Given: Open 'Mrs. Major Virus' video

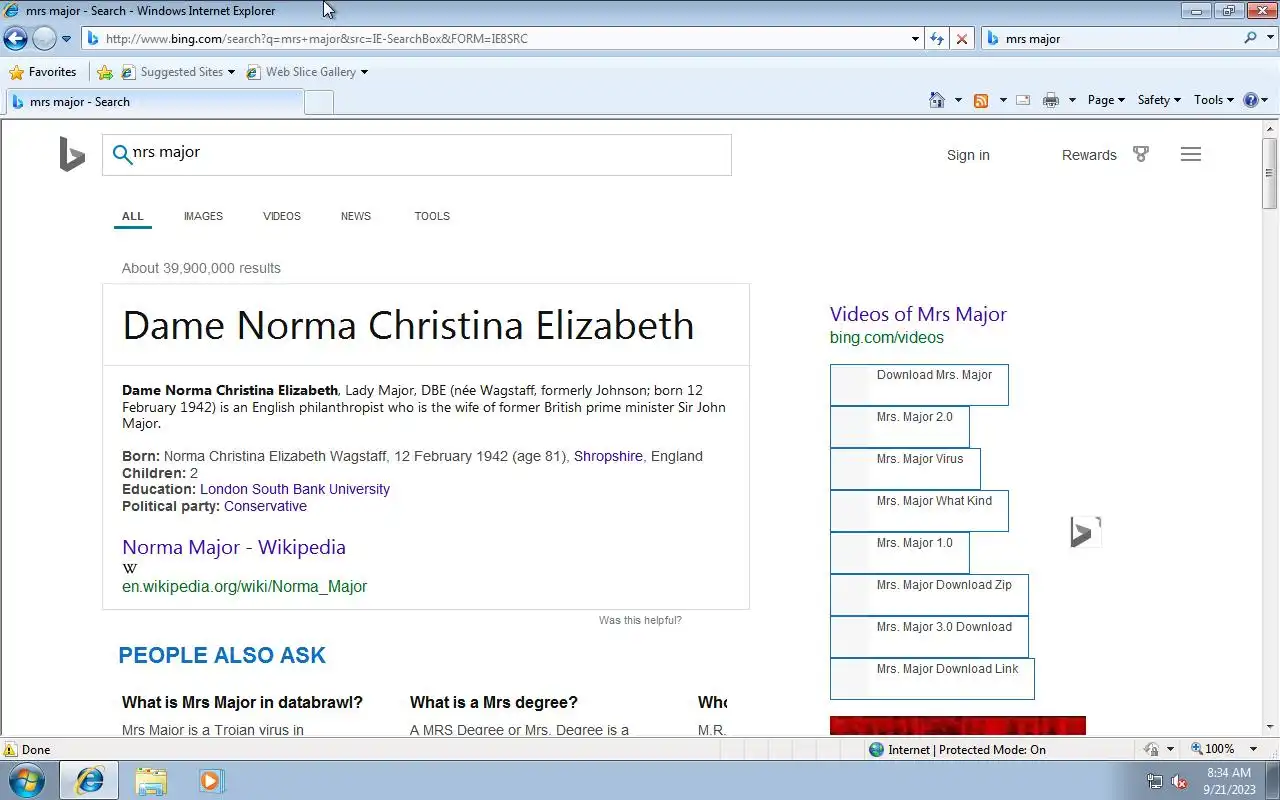Looking at the screenshot, I should point(905,469).
